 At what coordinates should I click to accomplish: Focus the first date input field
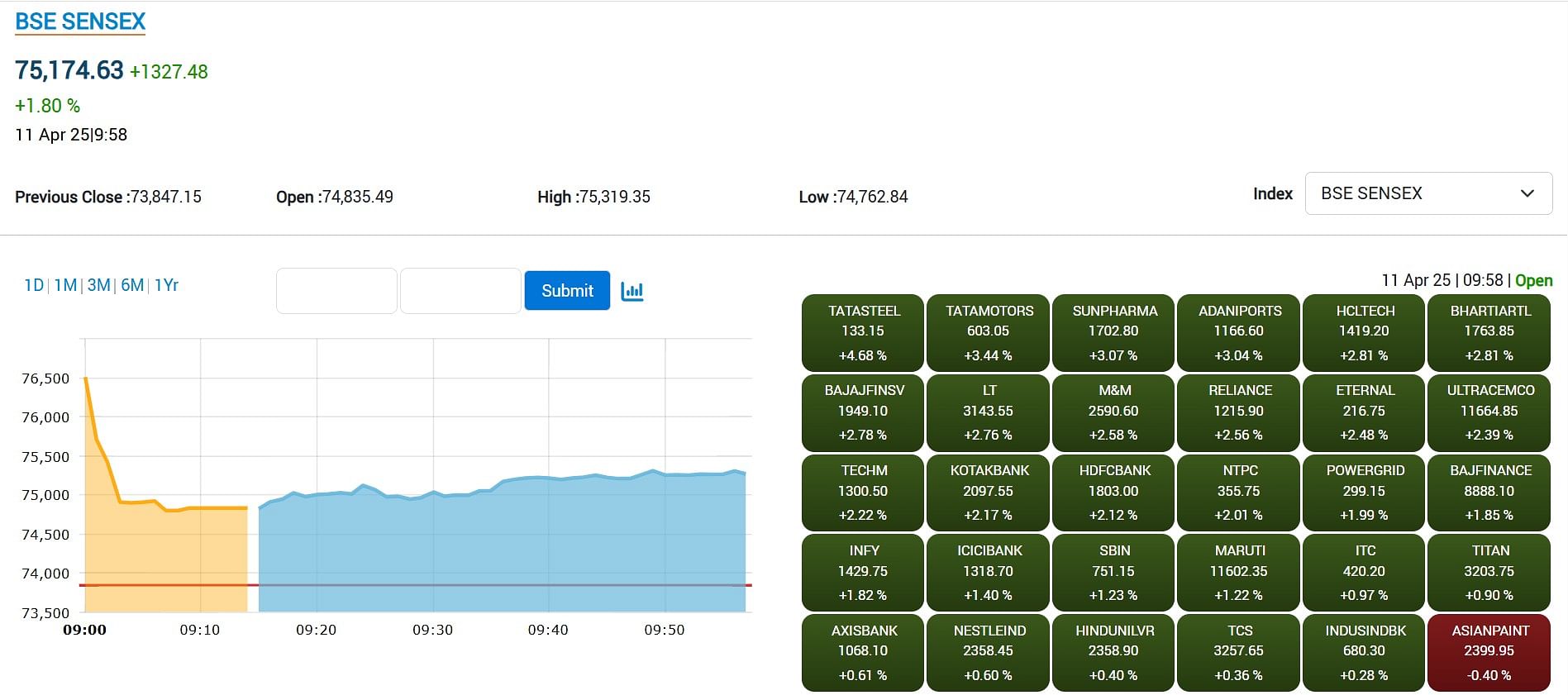(x=336, y=291)
